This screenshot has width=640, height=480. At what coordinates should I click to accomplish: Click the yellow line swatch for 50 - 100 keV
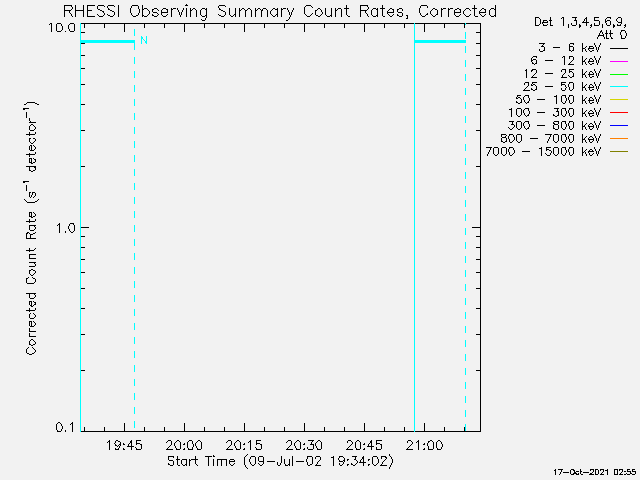click(x=619, y=100)
